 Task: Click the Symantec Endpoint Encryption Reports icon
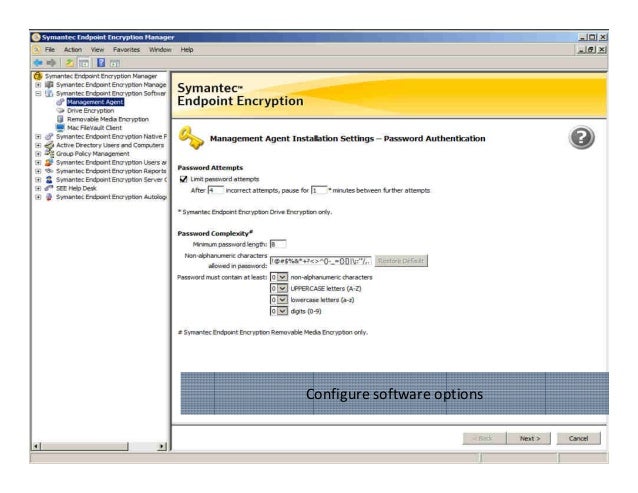[49, 171]
